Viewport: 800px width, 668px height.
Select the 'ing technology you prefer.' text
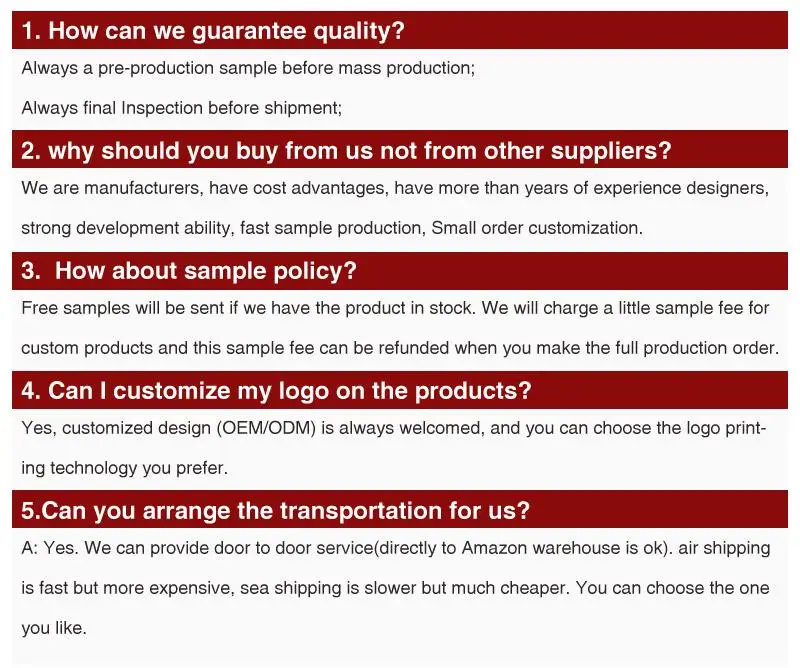(124, 468)
